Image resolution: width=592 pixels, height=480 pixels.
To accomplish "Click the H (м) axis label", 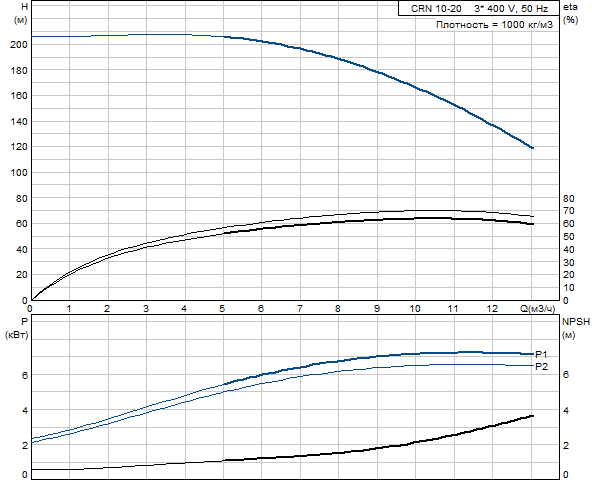I will pos(21,13).
